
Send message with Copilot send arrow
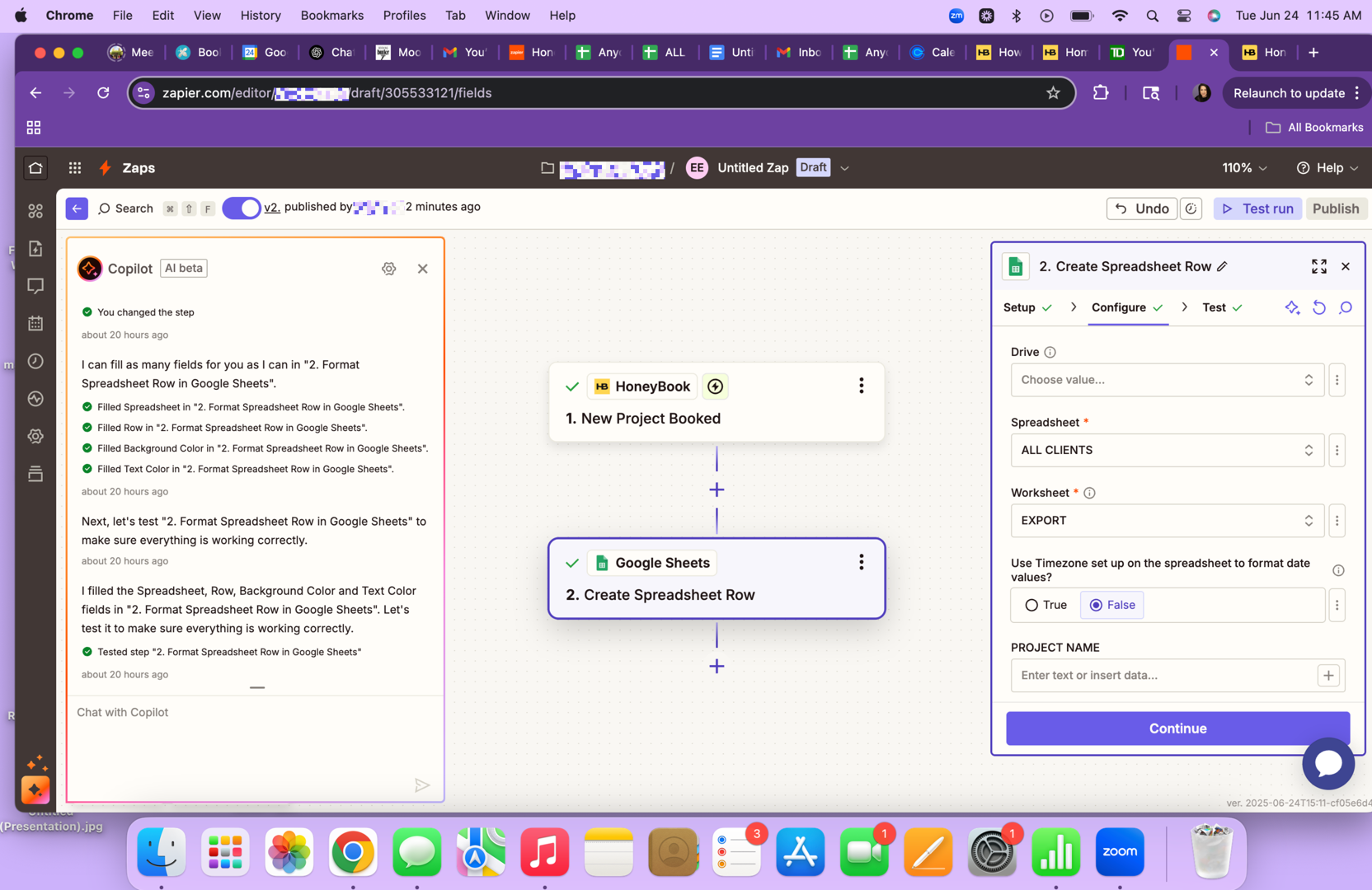tap(422, 785)
